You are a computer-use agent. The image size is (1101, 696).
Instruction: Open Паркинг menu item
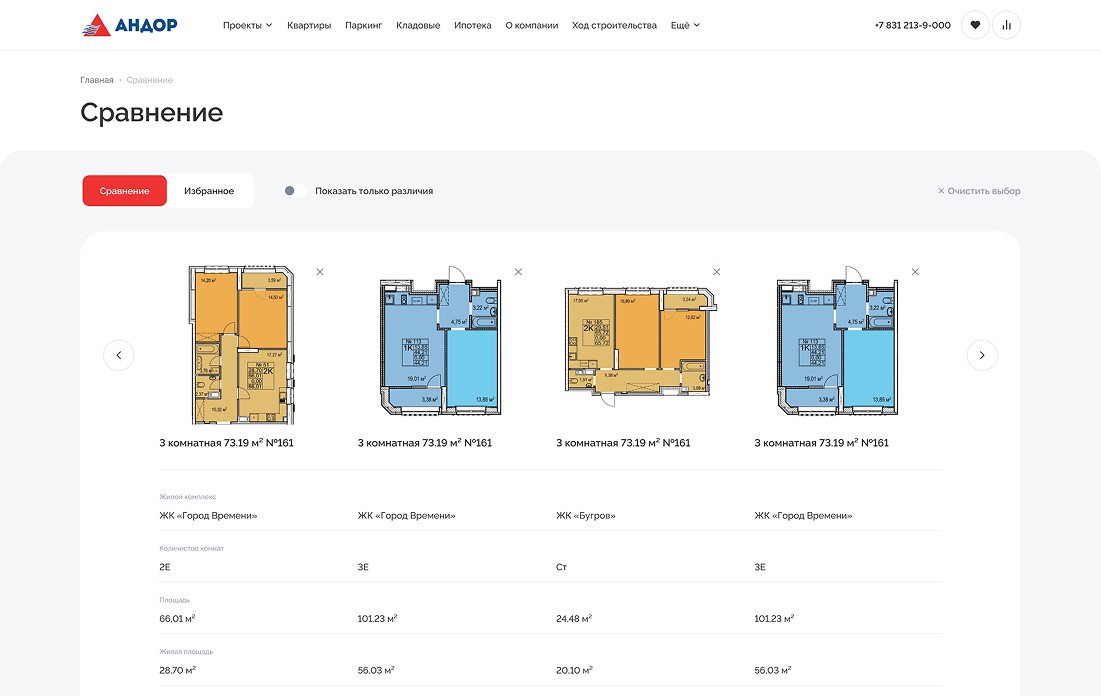pyautogui.click(x=363, y=25)
